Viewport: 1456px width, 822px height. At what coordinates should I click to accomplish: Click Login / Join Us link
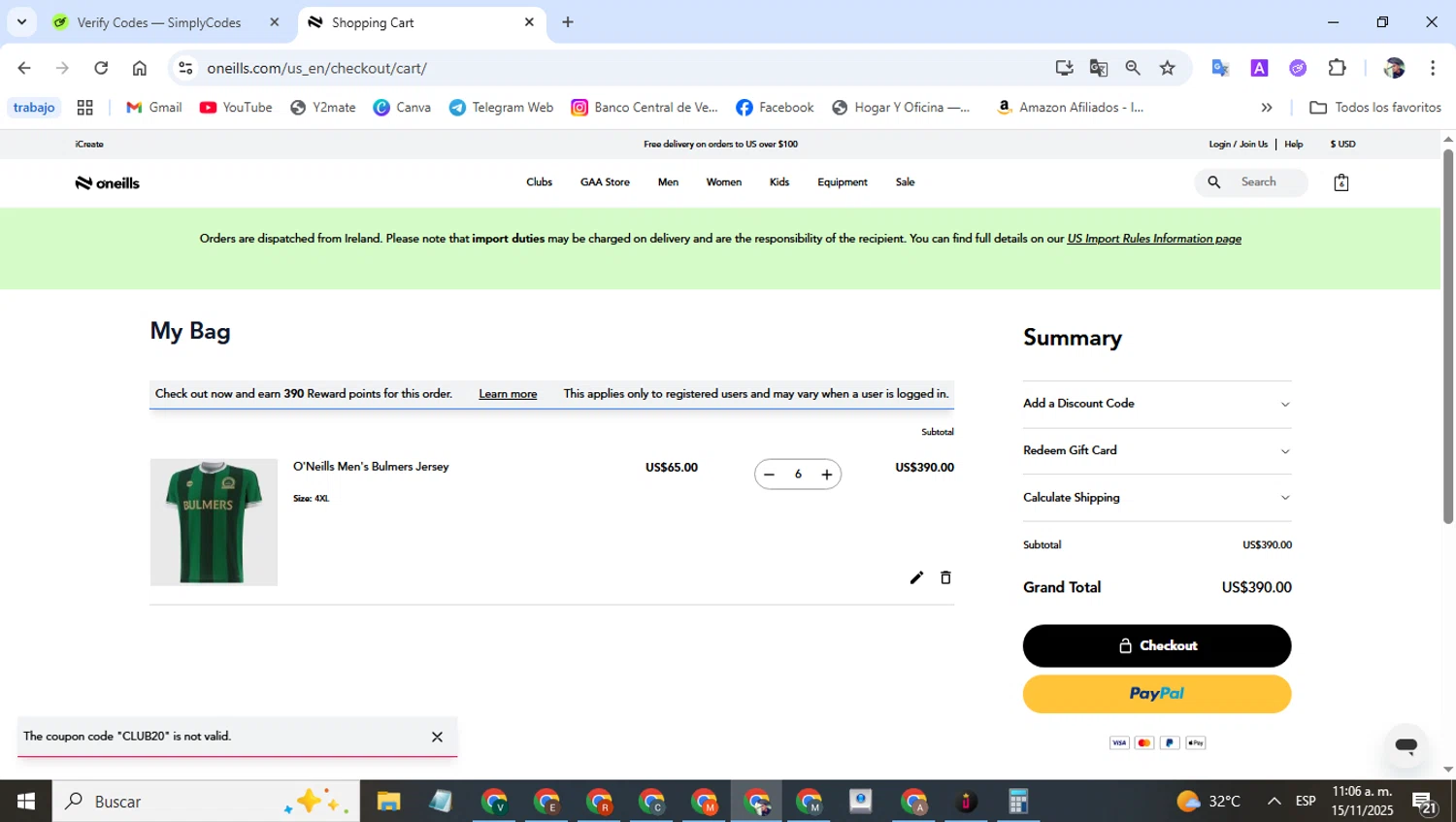[1238, 144]
